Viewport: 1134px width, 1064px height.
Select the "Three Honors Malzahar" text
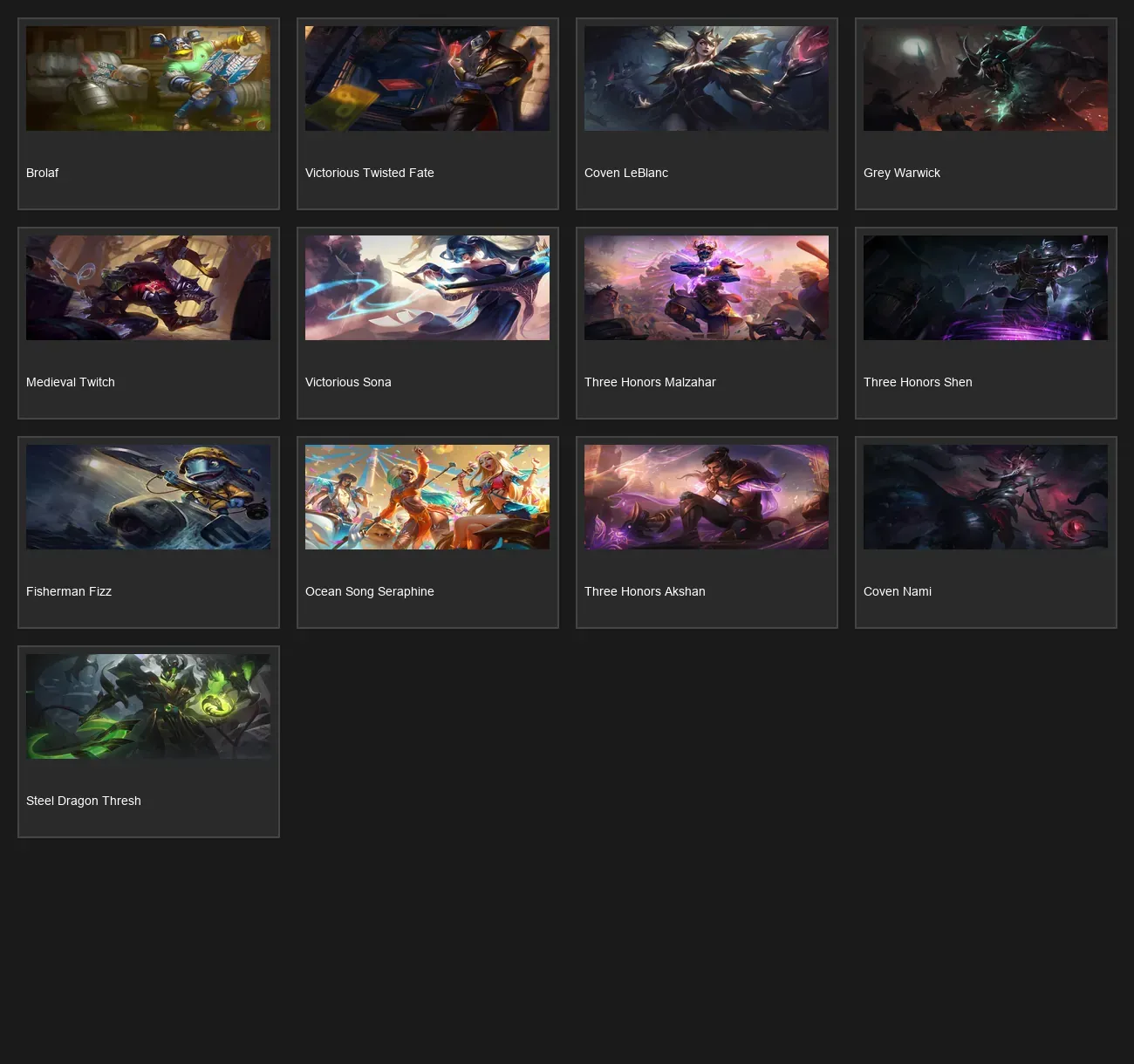click(650, 382)
